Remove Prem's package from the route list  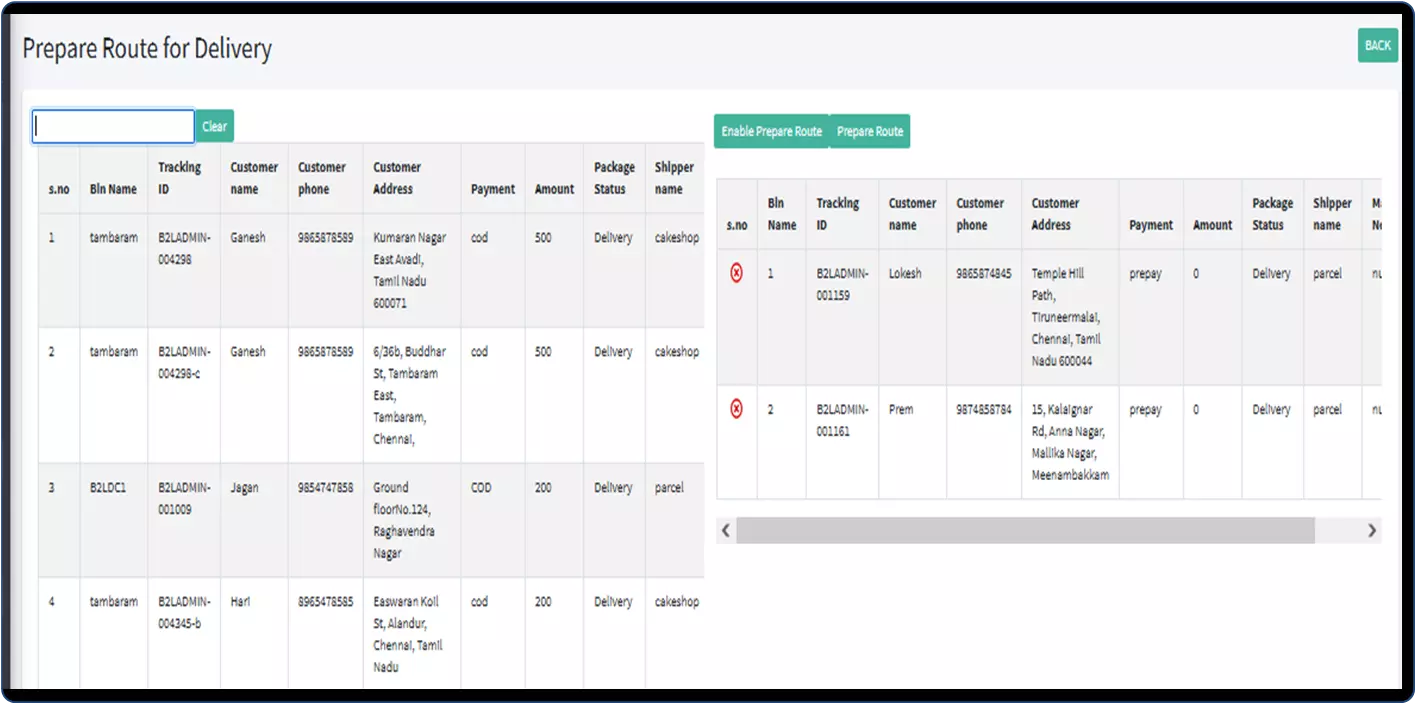point(737,409)
